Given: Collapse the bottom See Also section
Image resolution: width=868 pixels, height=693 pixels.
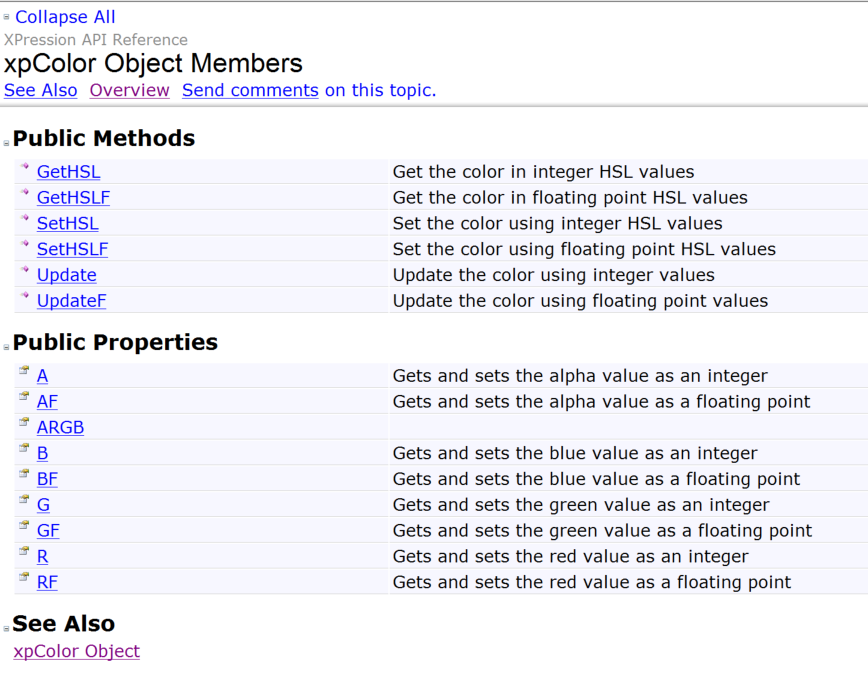Looking at the screenshot, I should [x=7, y=628].
